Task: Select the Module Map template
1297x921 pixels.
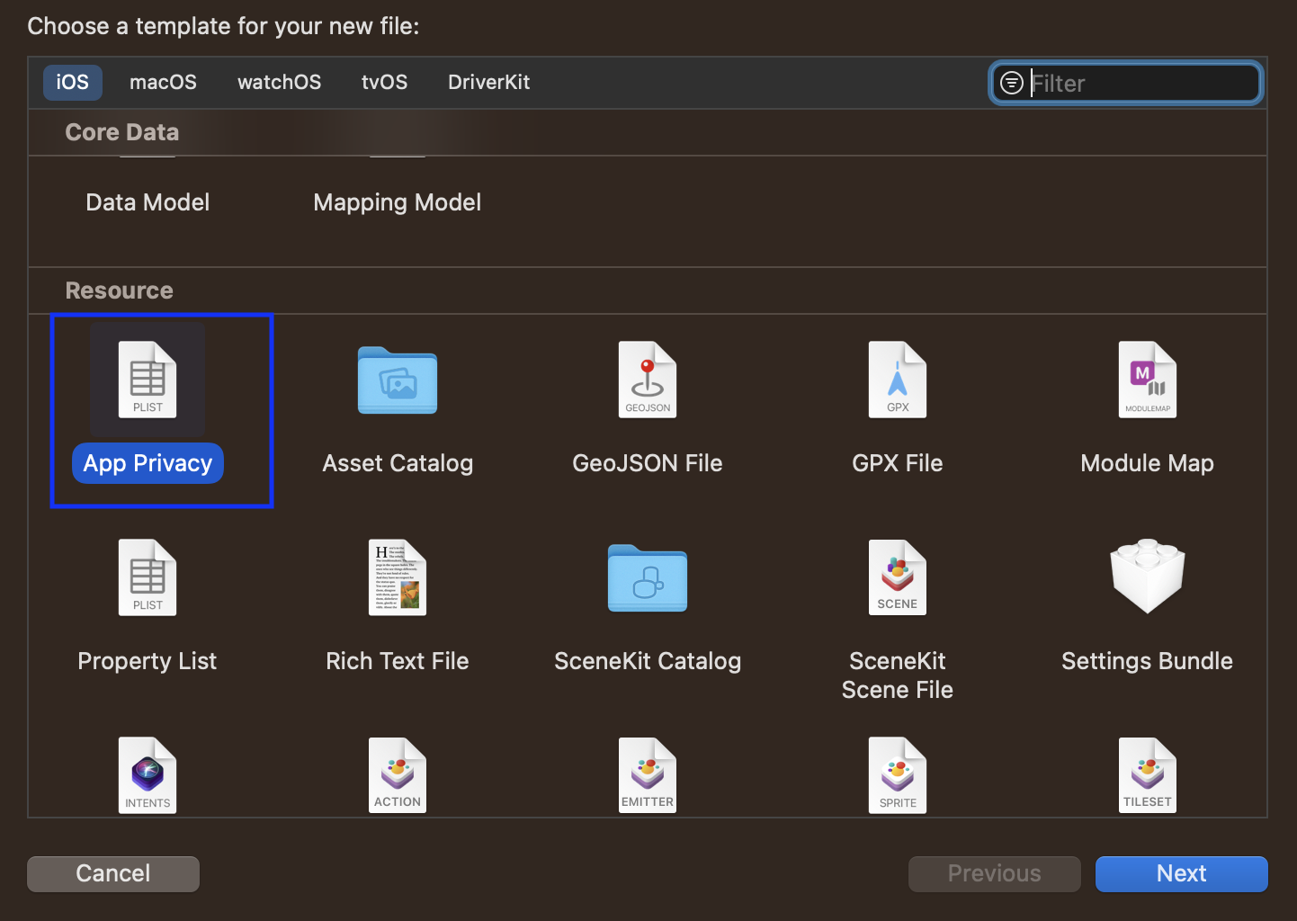Action: (1147, 380)
